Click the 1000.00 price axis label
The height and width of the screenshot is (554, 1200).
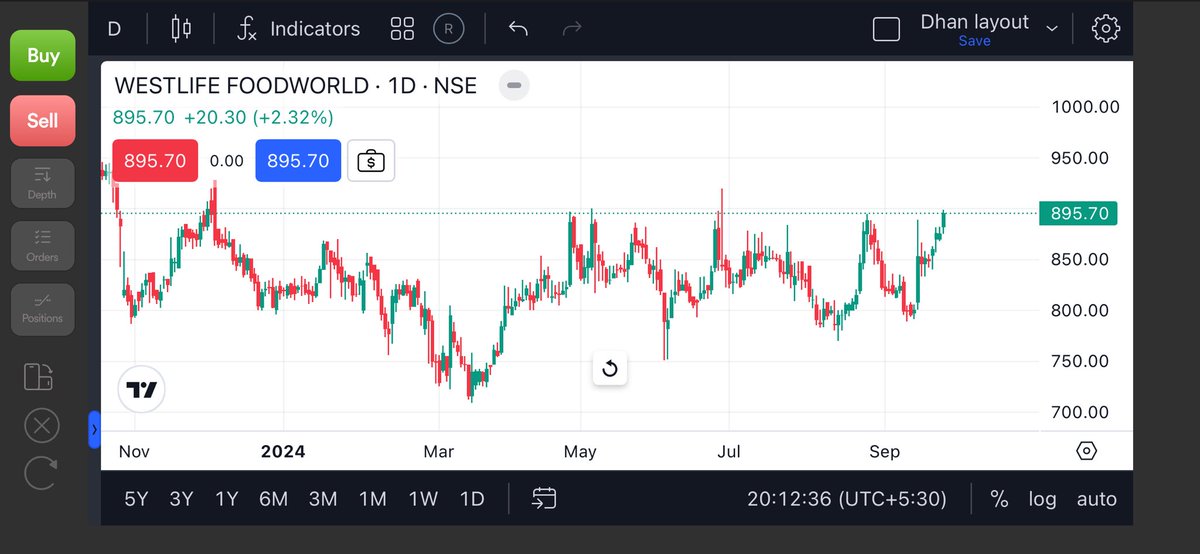[1085, 107]
